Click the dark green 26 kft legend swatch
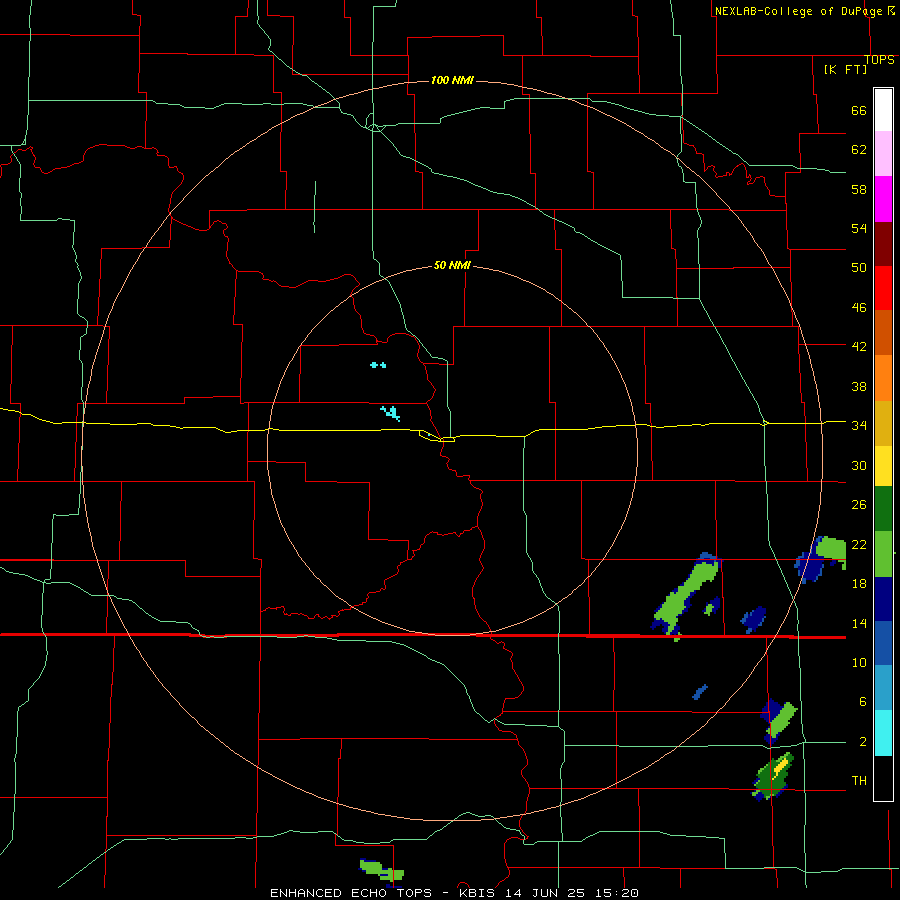900x900 pixels. point(883,509)
